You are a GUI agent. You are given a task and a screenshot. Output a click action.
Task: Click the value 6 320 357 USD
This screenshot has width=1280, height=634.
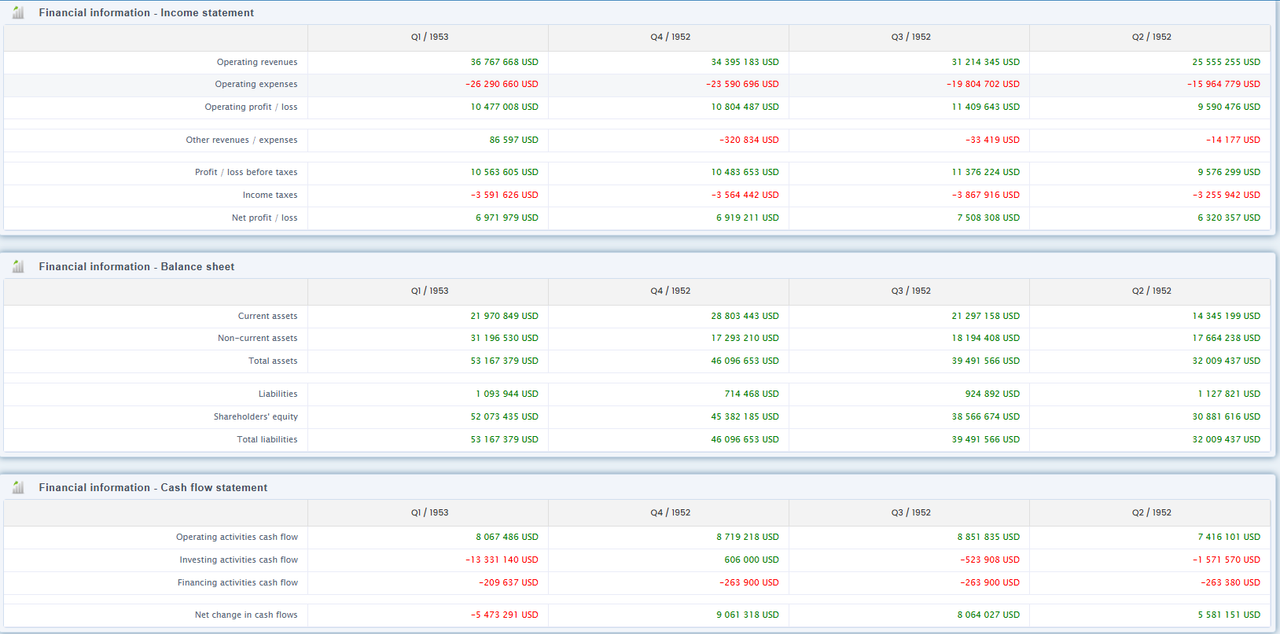pyautogui.click(x=1229, y=218)
